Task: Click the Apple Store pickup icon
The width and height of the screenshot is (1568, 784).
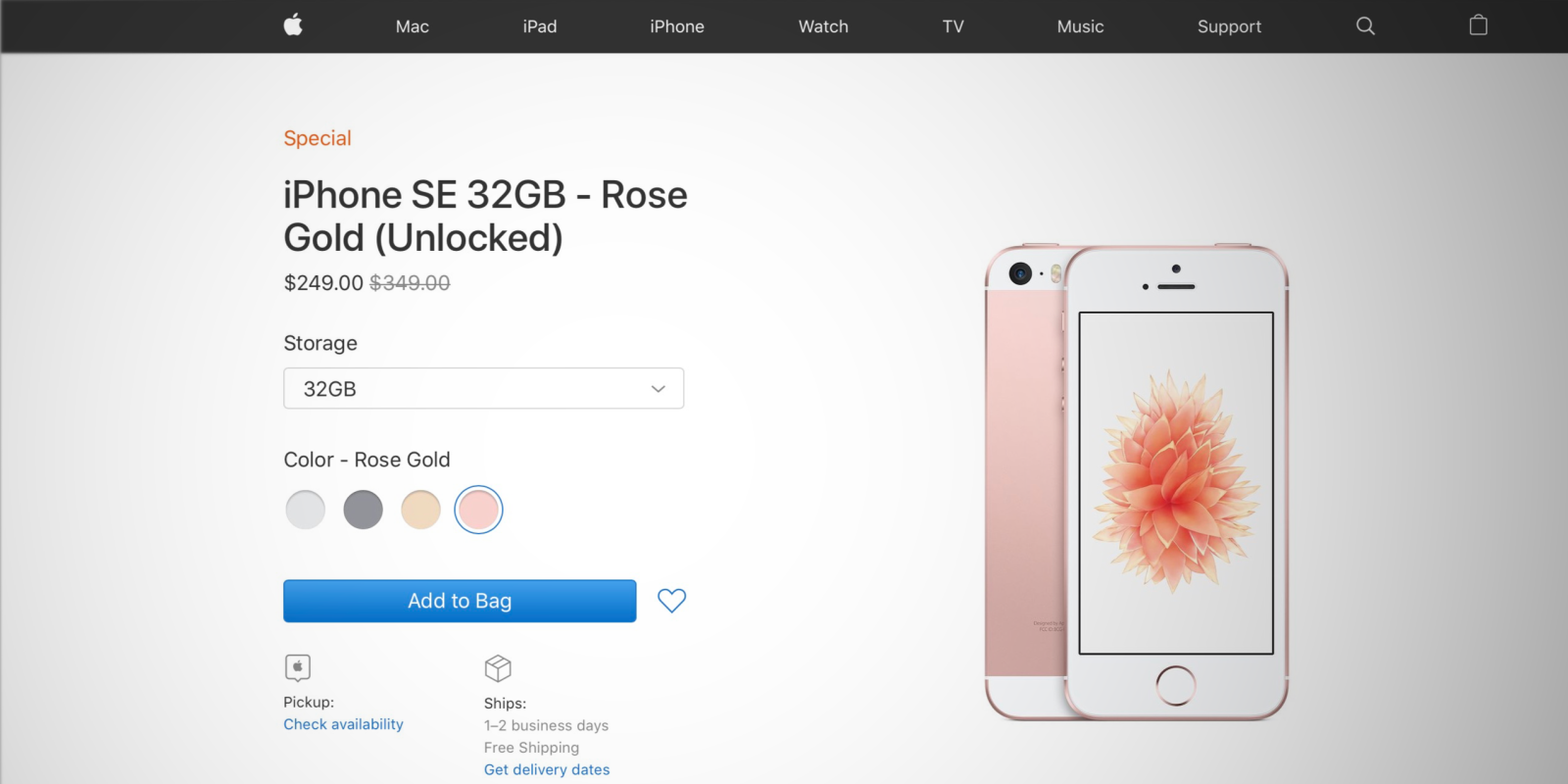Action: pos(298,667)
